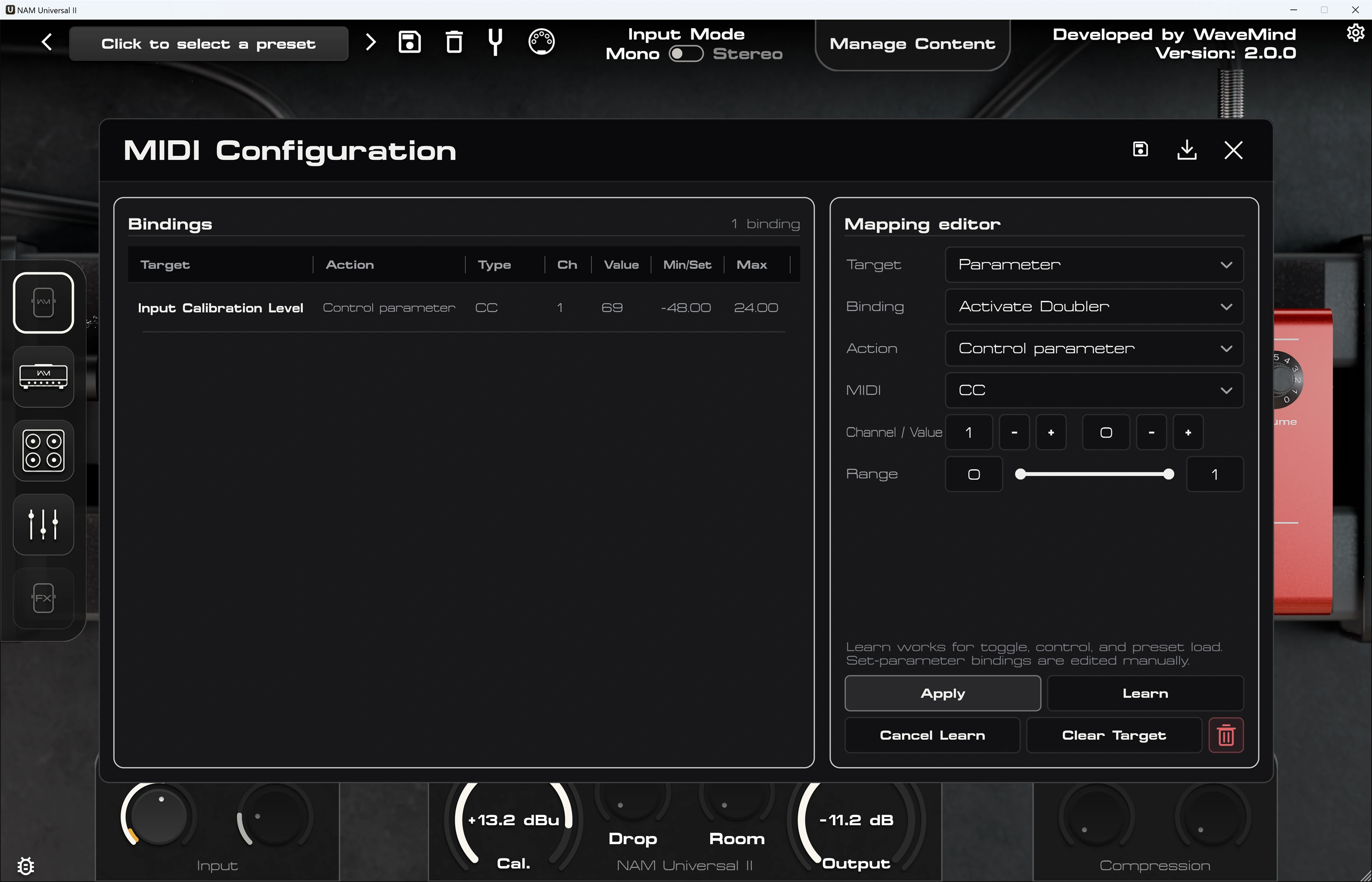The width and height of the screenshot is (1372, 882).
Task: Increase the MIDI channel number
Action: (1050, 432)
